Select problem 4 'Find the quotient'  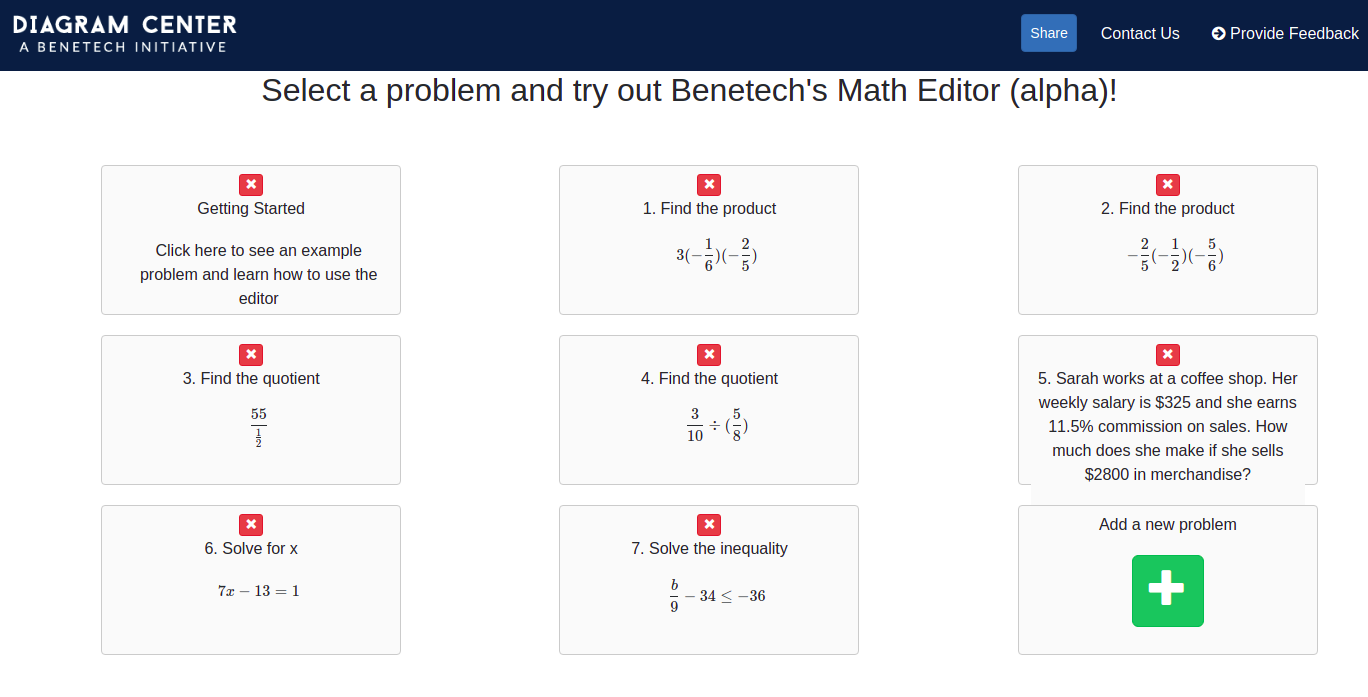(708, 425)
